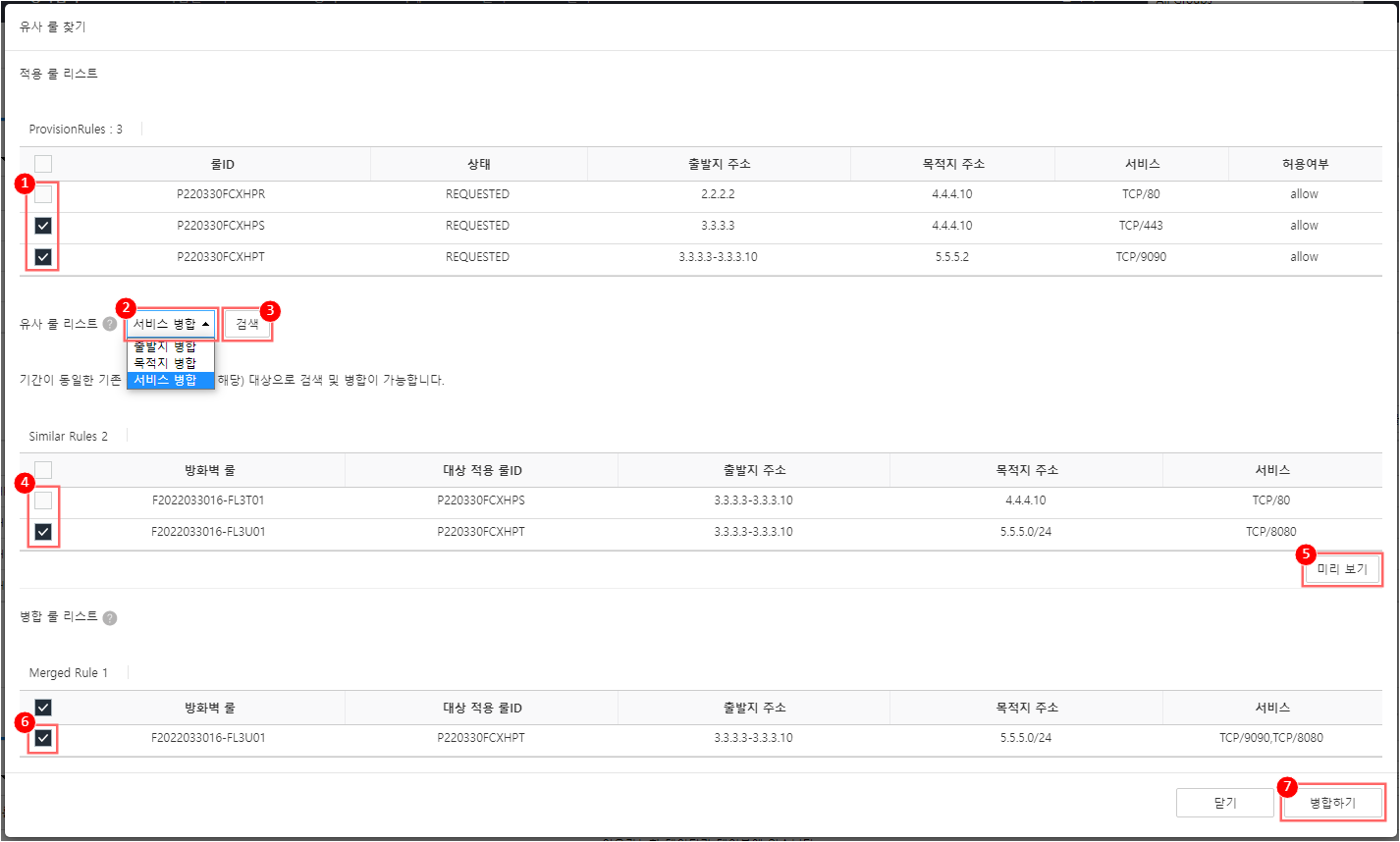Click the 대상 적용 룰ID header in Similar Rules
The height and width of the screenshot is (842, 1400).
coord(481,470)
